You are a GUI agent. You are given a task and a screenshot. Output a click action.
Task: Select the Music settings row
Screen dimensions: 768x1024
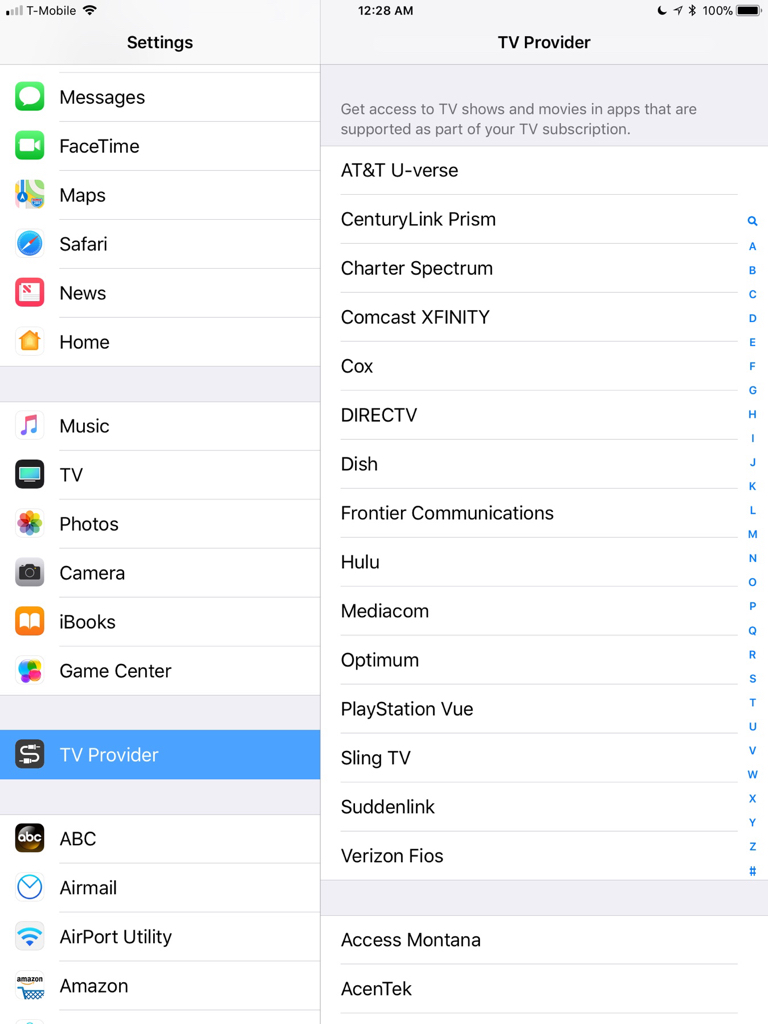(x=160, y=426)
